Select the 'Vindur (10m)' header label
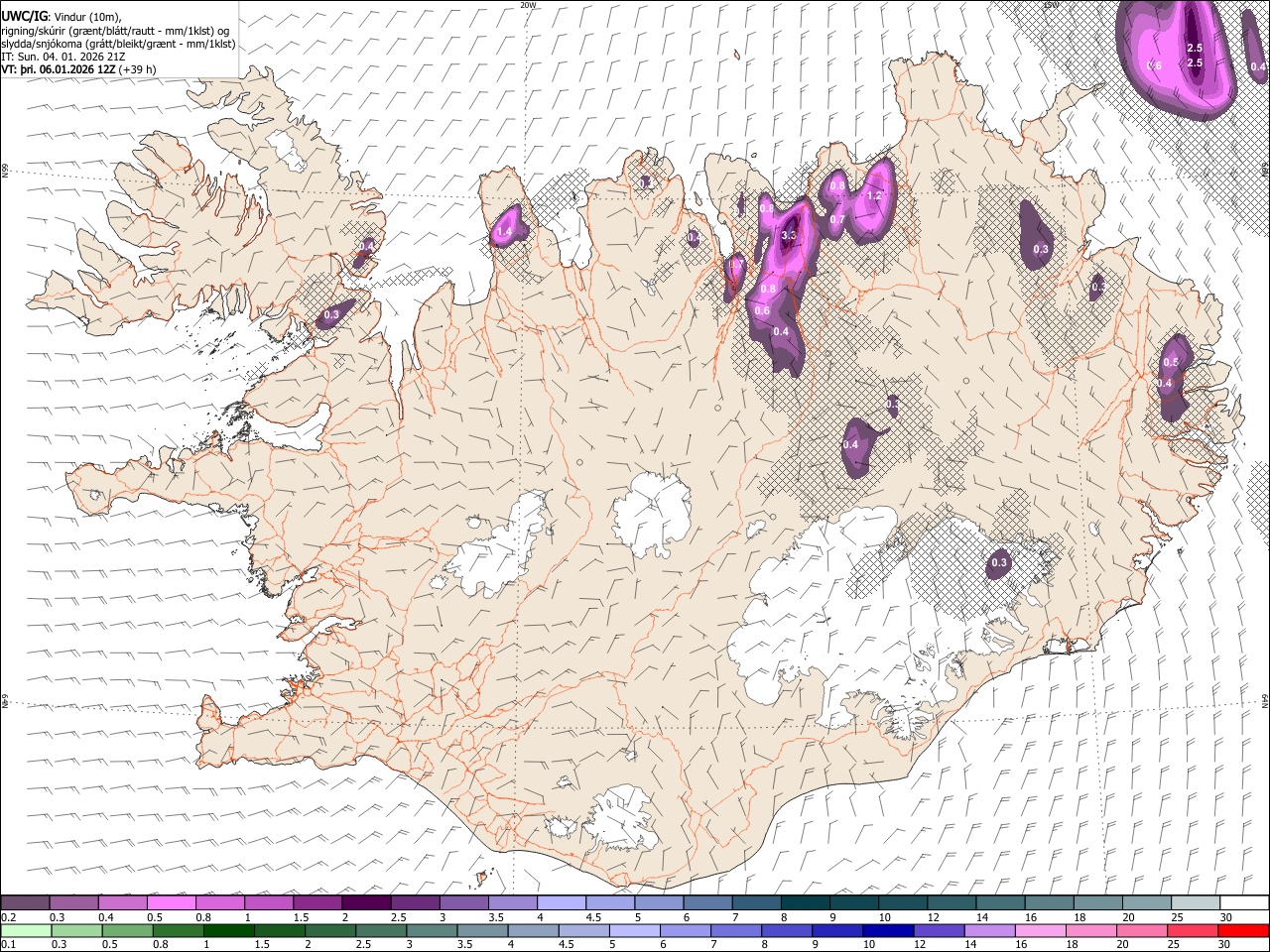The width and height of the screenshot is (1270, 952). pos(87,16)
